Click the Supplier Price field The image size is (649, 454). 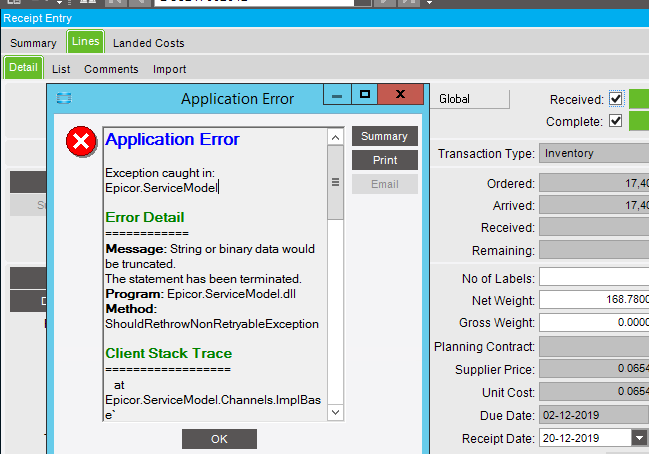click(594, 368)
